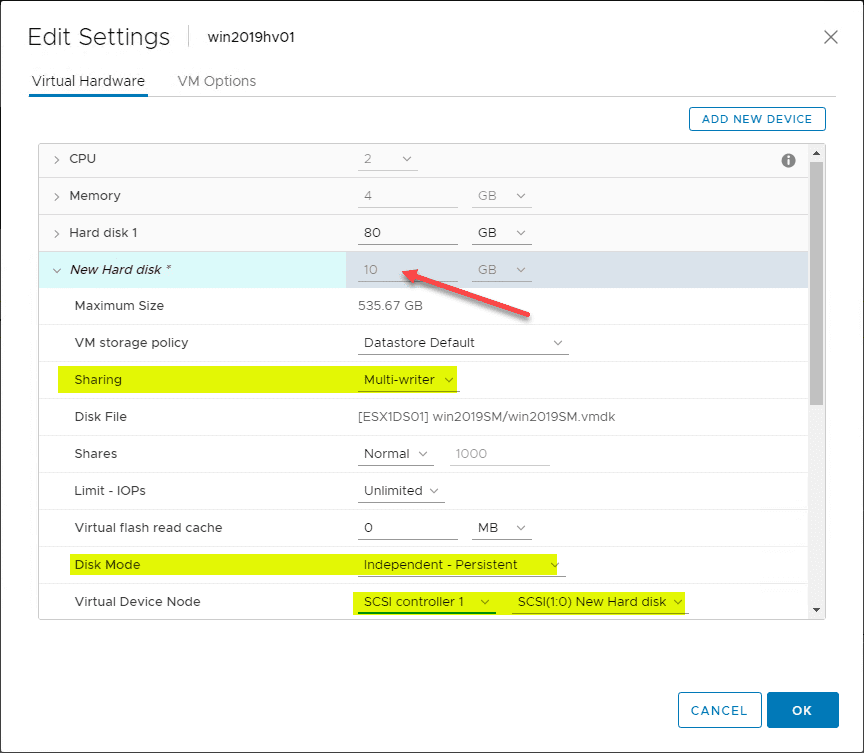Click the Cancel button

719,710
